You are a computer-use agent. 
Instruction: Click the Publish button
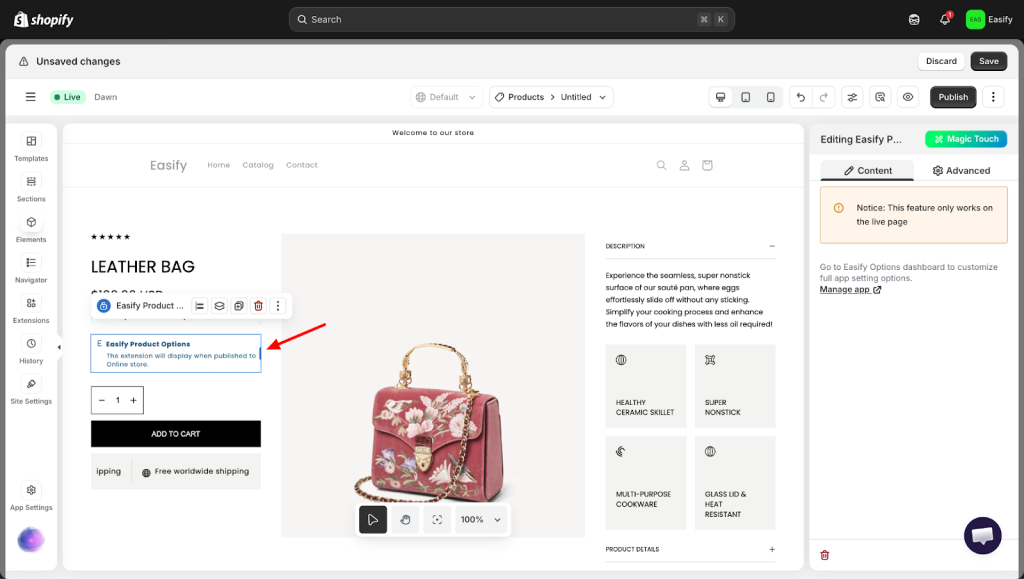(953, 97)
